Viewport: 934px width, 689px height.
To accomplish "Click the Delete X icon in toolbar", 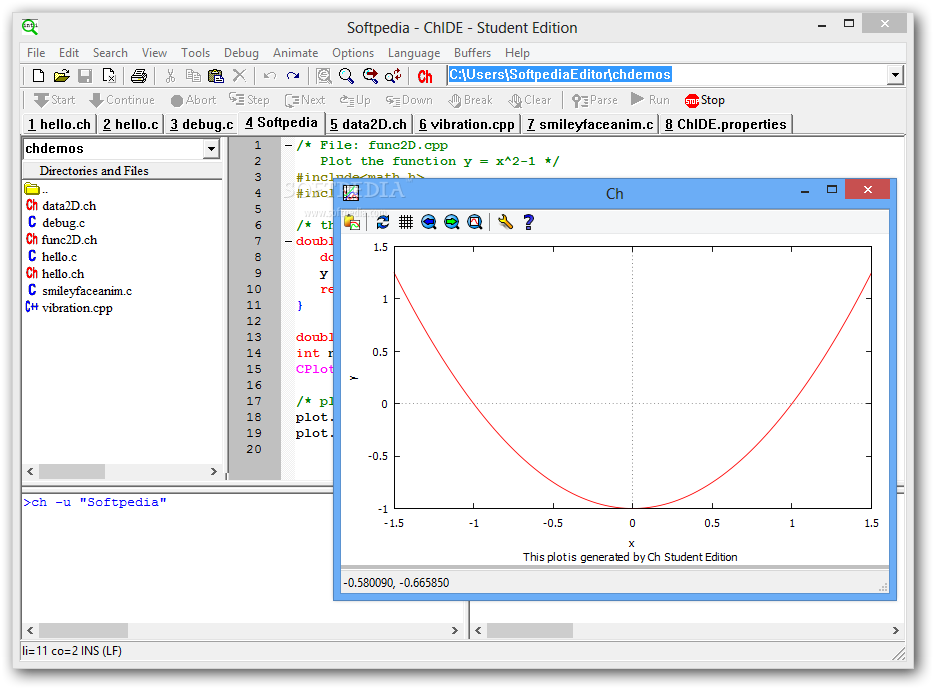I will 239,76.
